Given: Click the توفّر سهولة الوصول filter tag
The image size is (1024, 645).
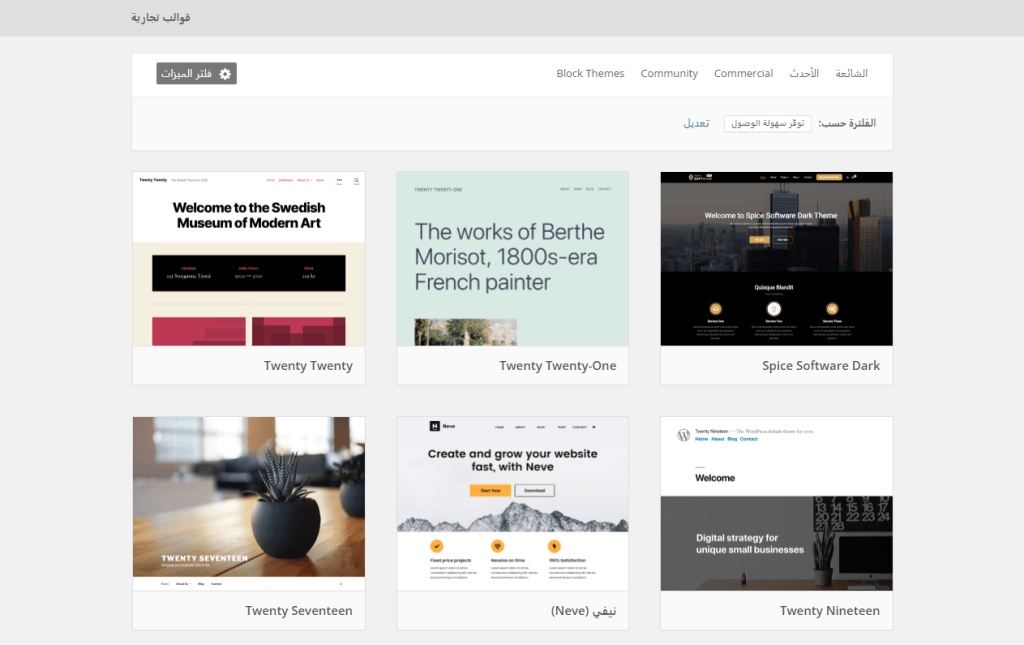Looking at the screenshot, I should [x=768, y=124].
